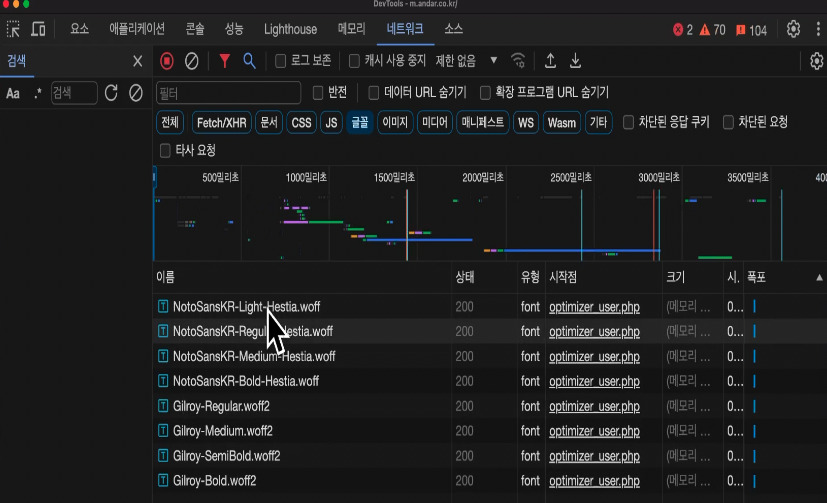The width and height of the screenshot is (827, 503).
Task: Open optimizer_user.php link for NotoSansKR-Medium-Hestia.woff
Action: point(594,356)
